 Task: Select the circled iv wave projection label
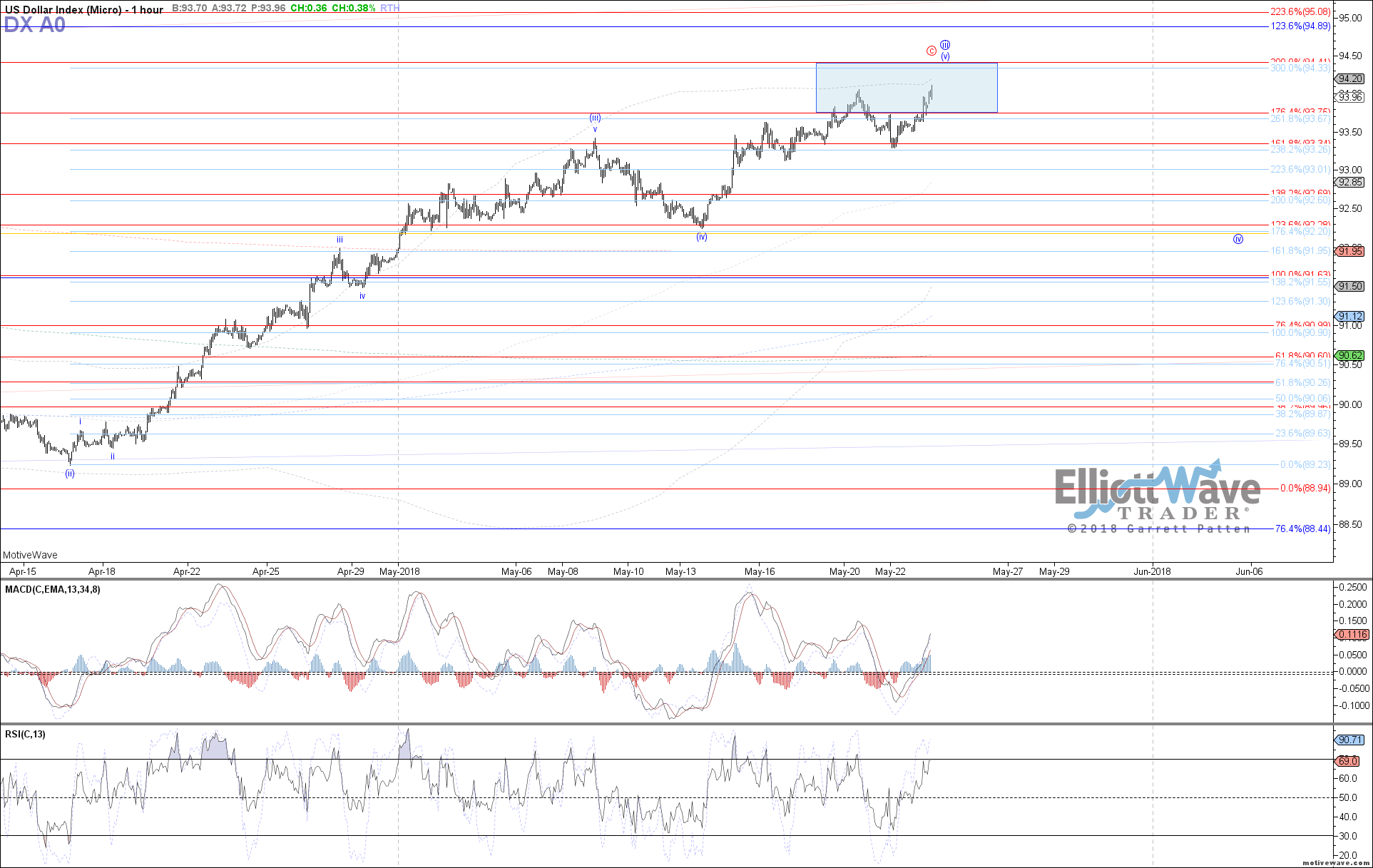point(1238,239)
